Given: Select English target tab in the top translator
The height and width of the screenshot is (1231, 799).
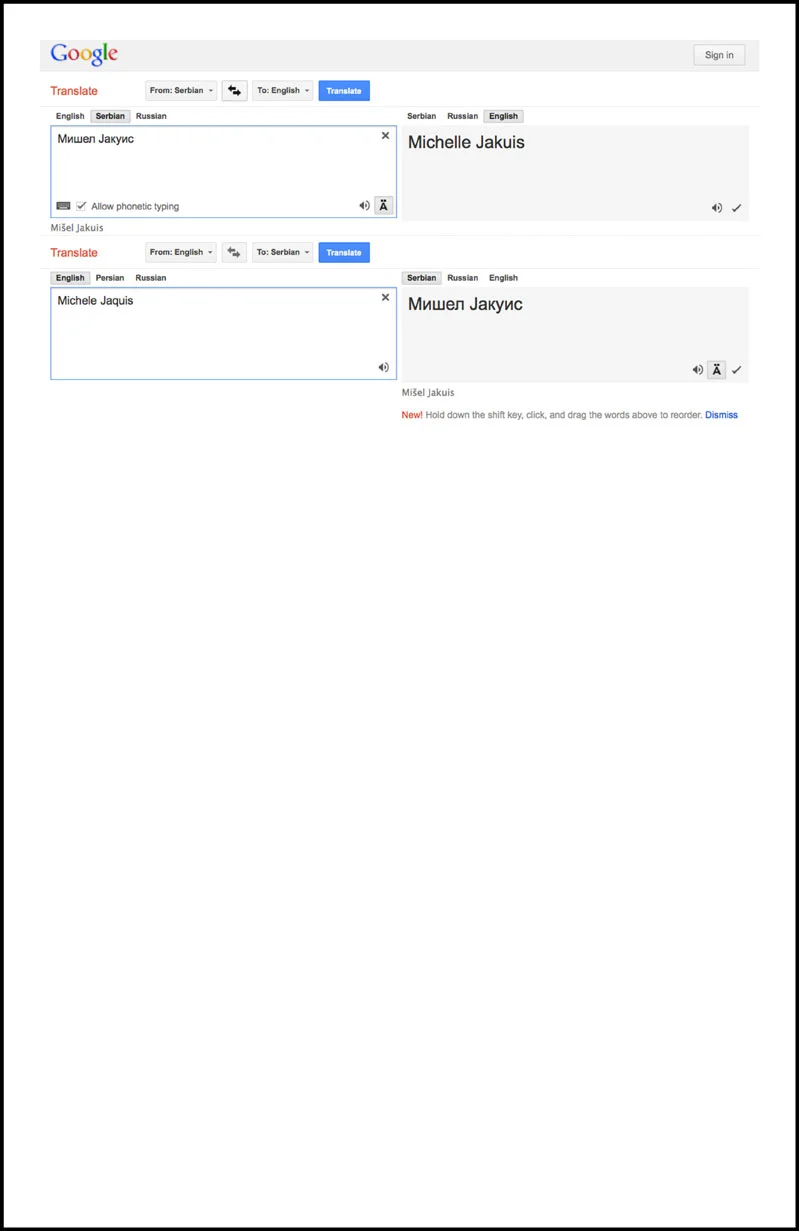Looking at the screenshot, I should 503,116.
